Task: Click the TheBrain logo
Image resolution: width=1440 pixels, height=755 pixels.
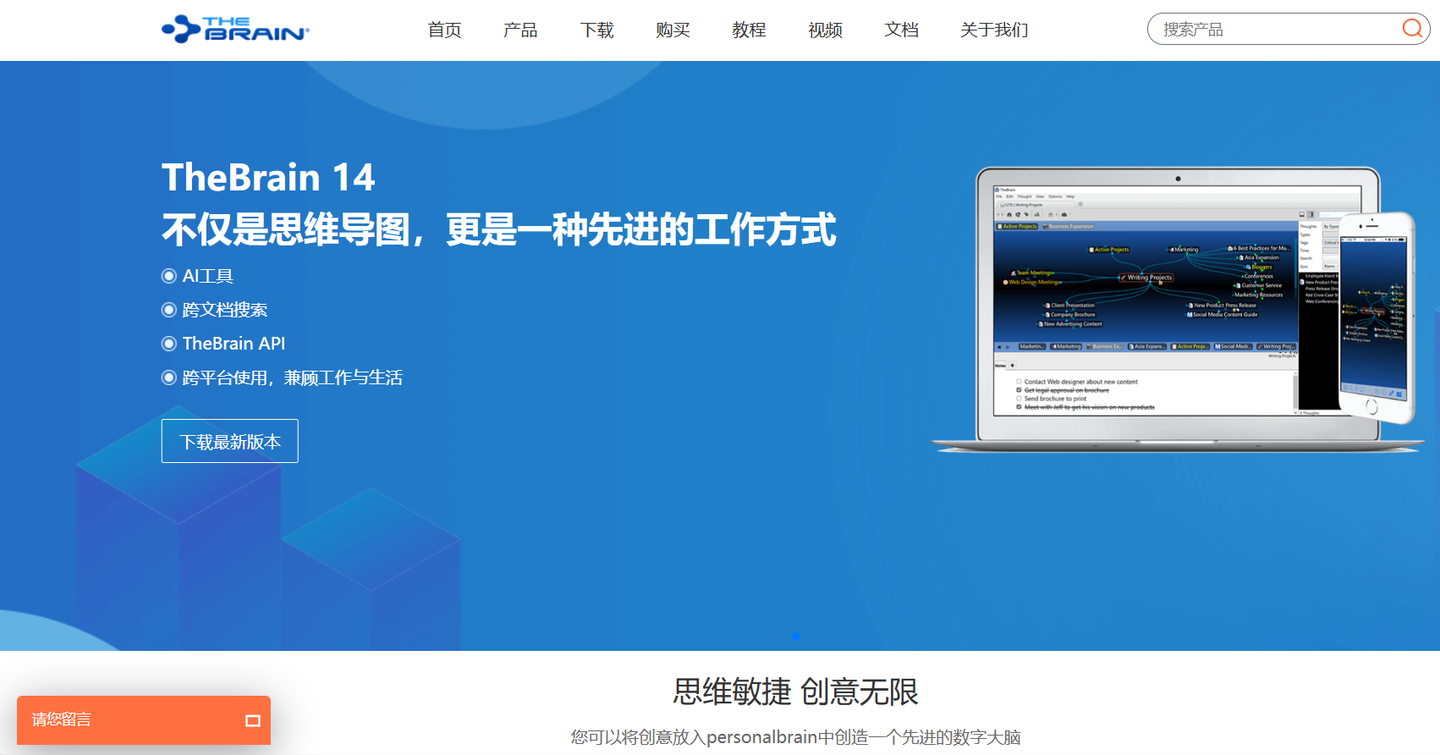Action: pos(235,29)
